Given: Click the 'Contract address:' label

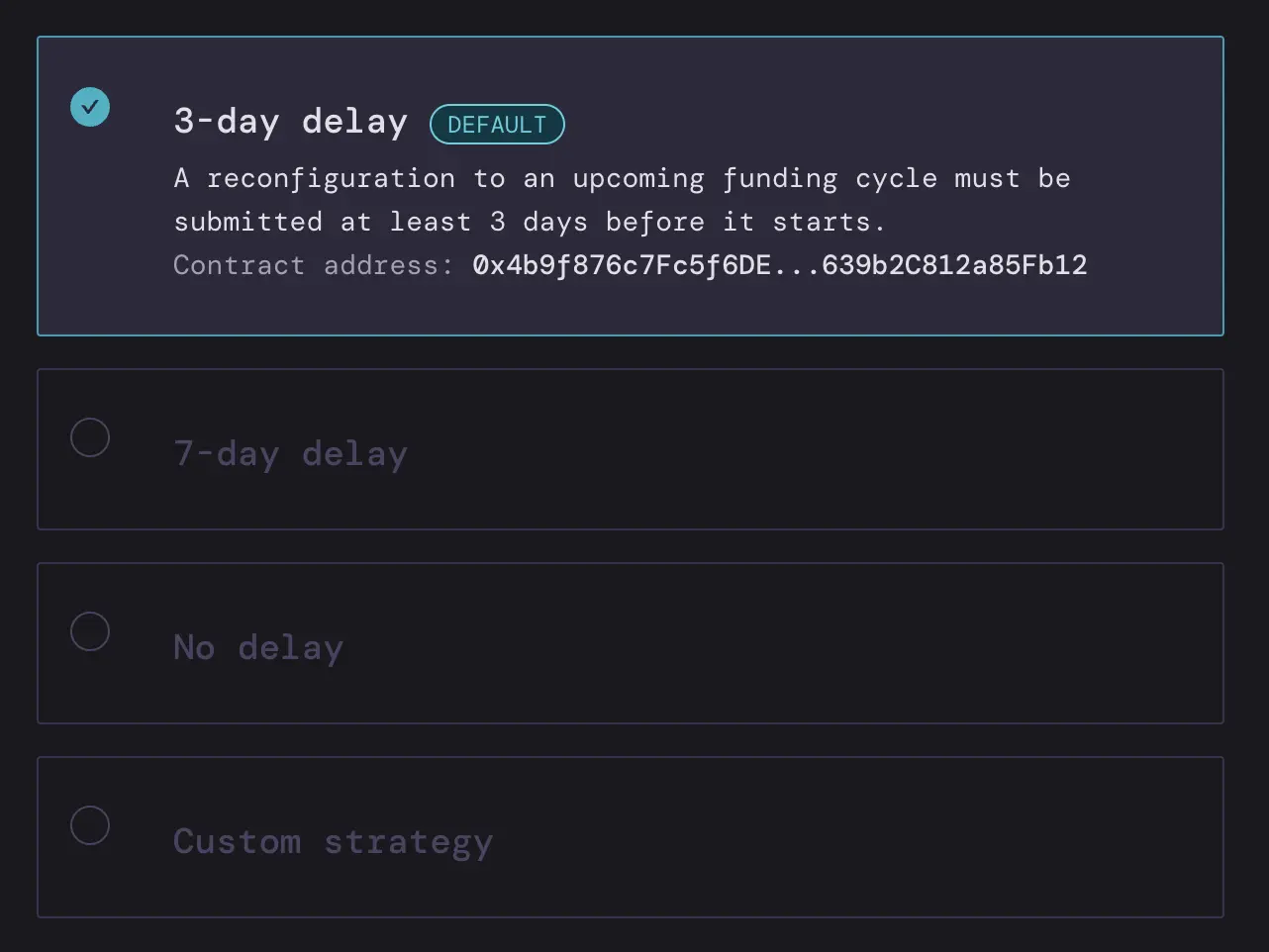Looking at the screenshot, I should [313, 265].
